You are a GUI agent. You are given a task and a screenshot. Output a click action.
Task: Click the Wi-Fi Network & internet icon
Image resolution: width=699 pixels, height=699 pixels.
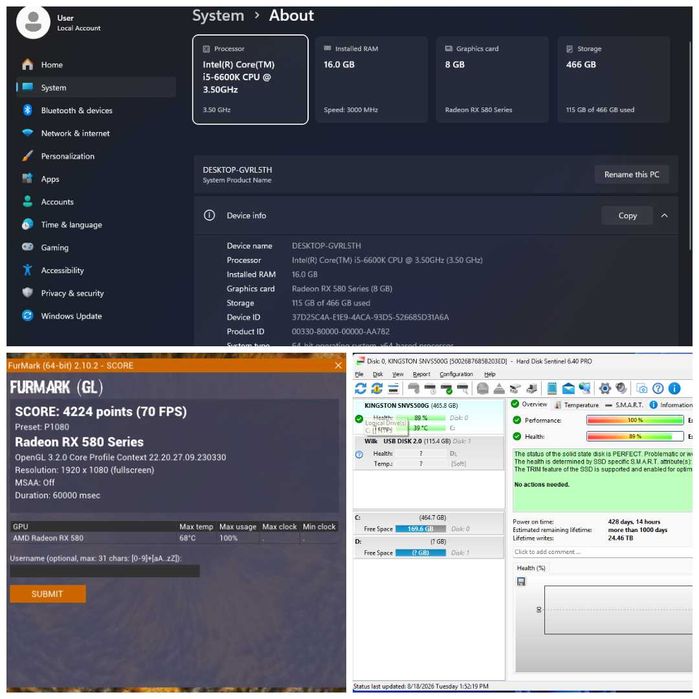click(x=28, y=133)
